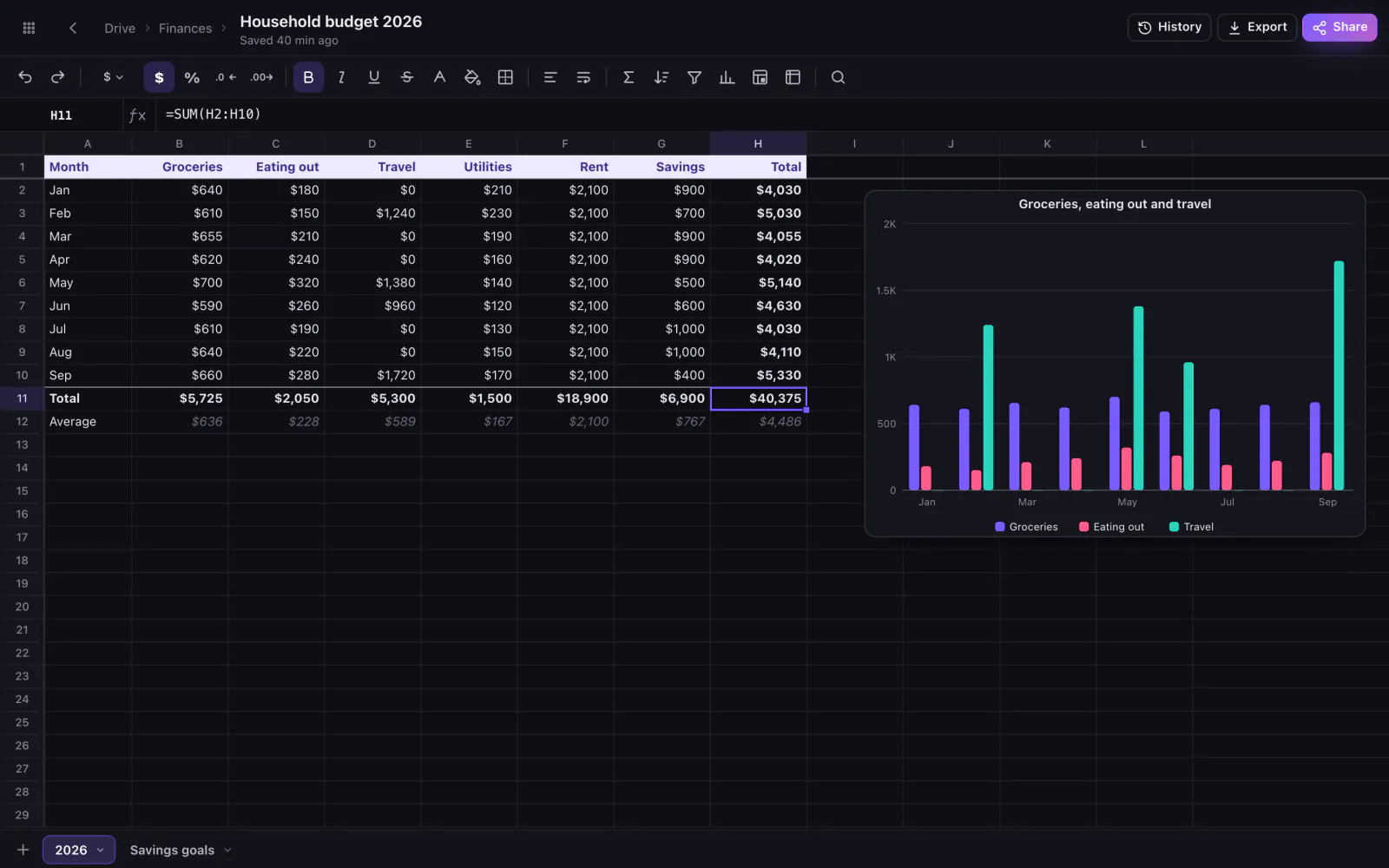Image resolution: width=1389 pixels, height=868 pixels.
Task: Expand the 2026 sheet tab menu
Action: point(100,850)
